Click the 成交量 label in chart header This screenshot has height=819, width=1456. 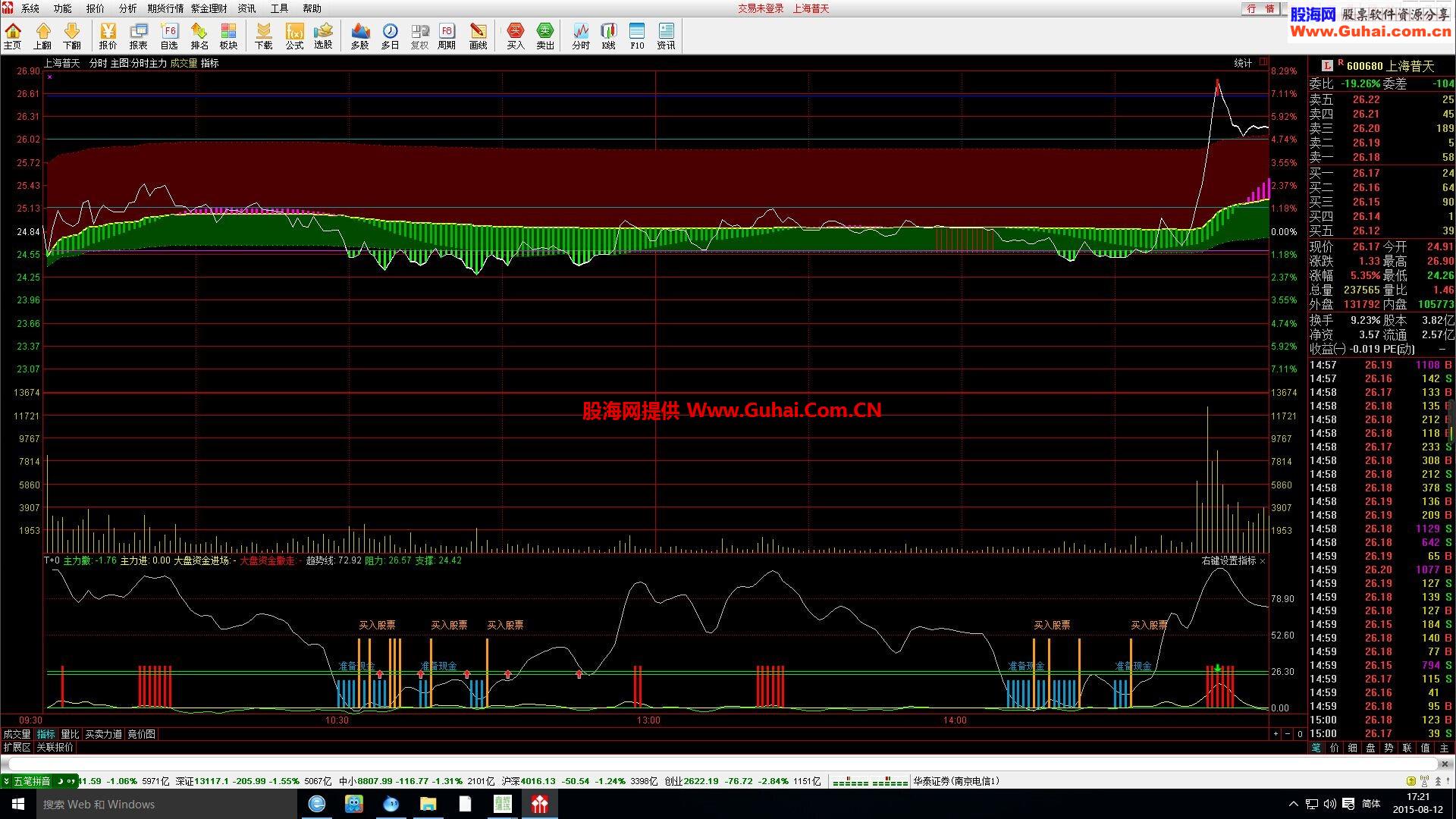[184, 63]
